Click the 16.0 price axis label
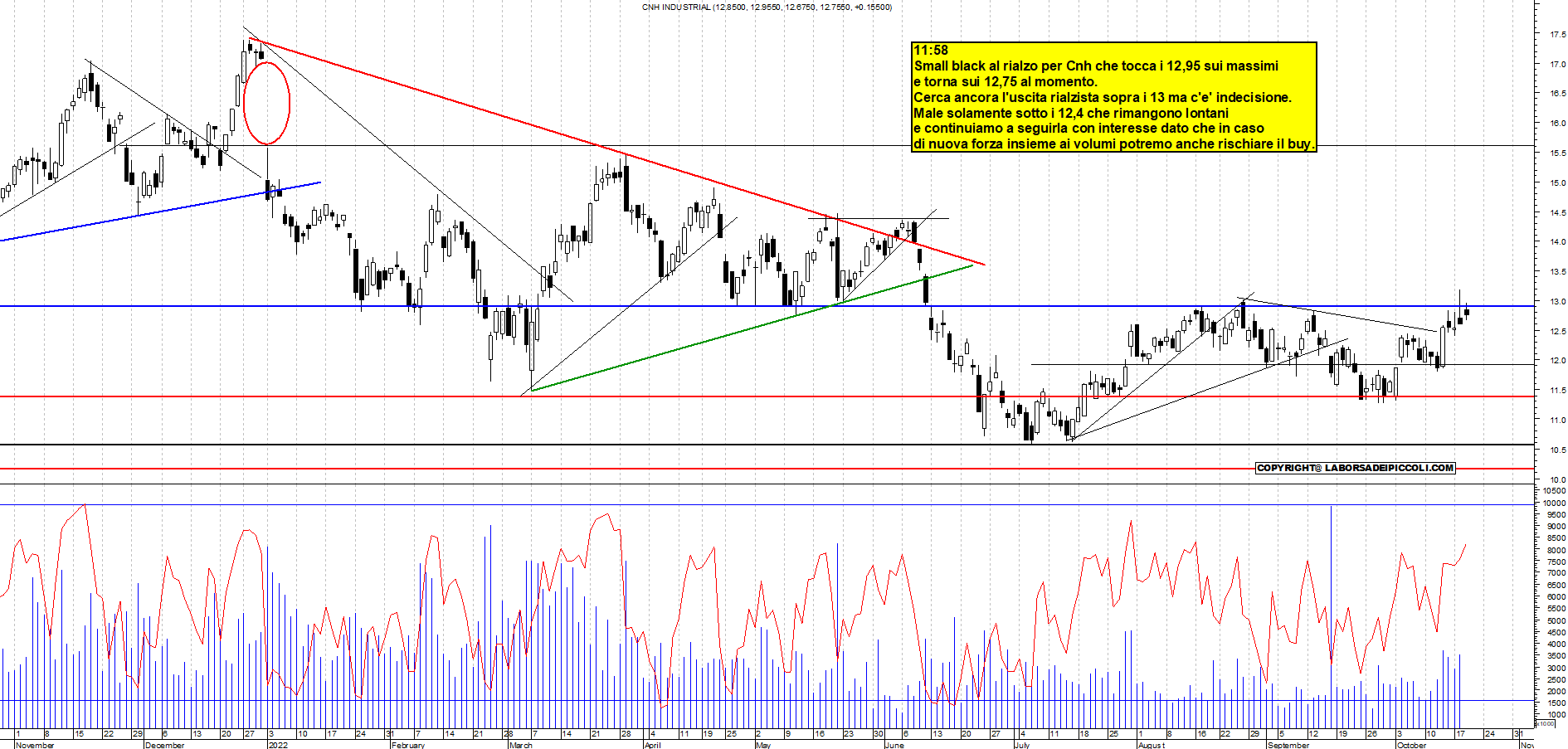The image size is (1568, 749). pyautogui.click(x=1557, y=124)
